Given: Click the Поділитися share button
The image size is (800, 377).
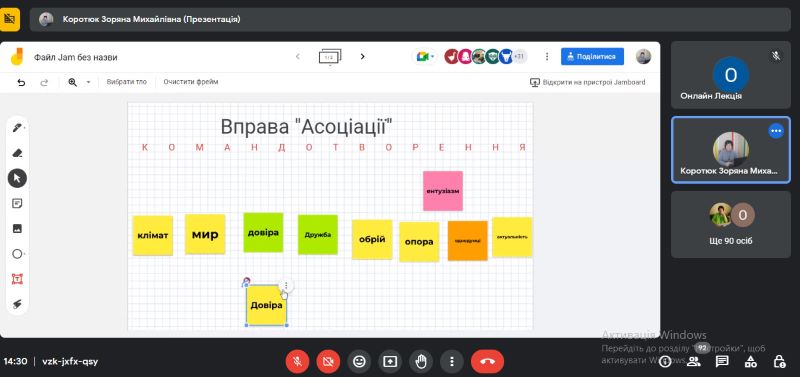Looking at the screenshot, I should click(x=592, y=57).
